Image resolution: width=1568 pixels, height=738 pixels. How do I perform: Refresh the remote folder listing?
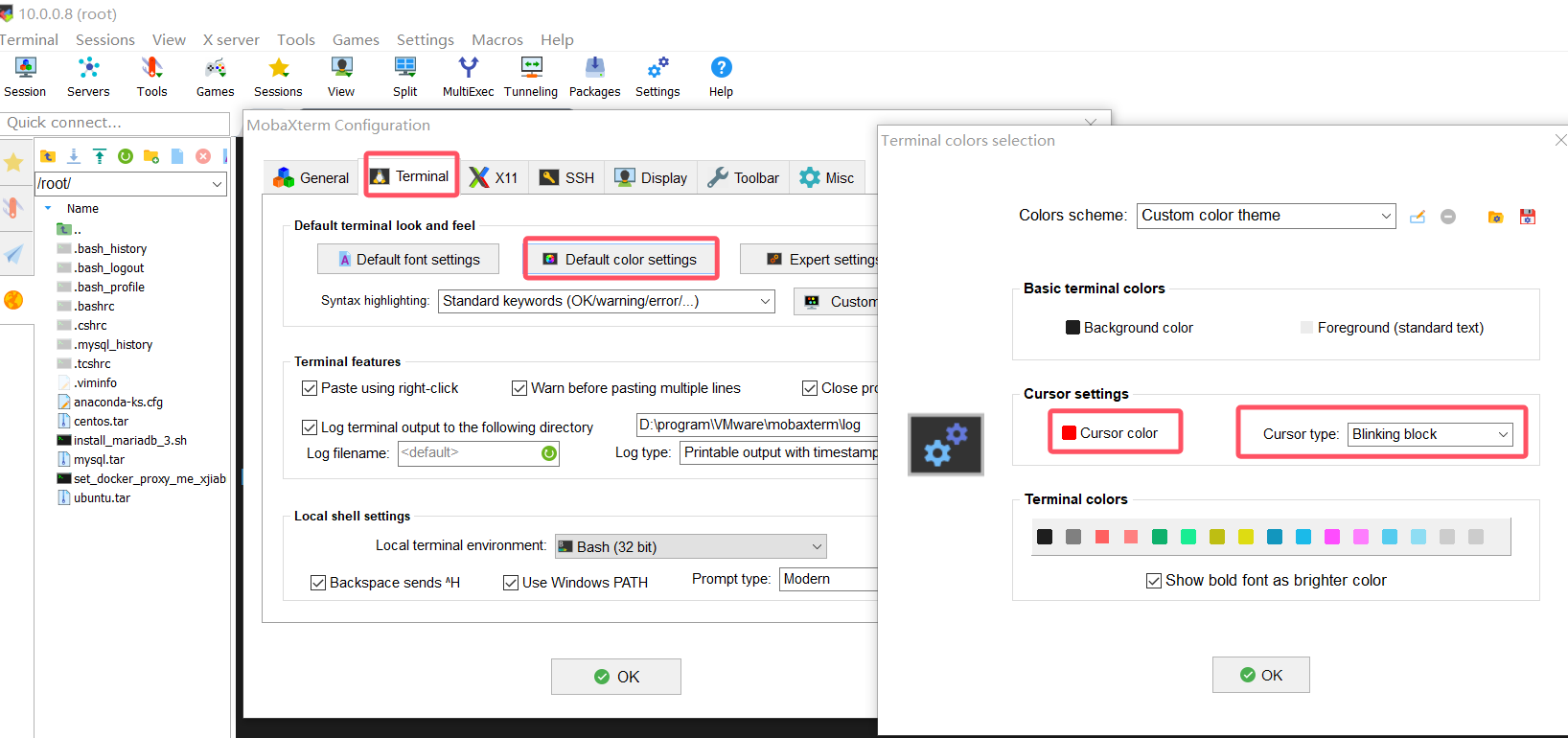click(x=126, y=156)
